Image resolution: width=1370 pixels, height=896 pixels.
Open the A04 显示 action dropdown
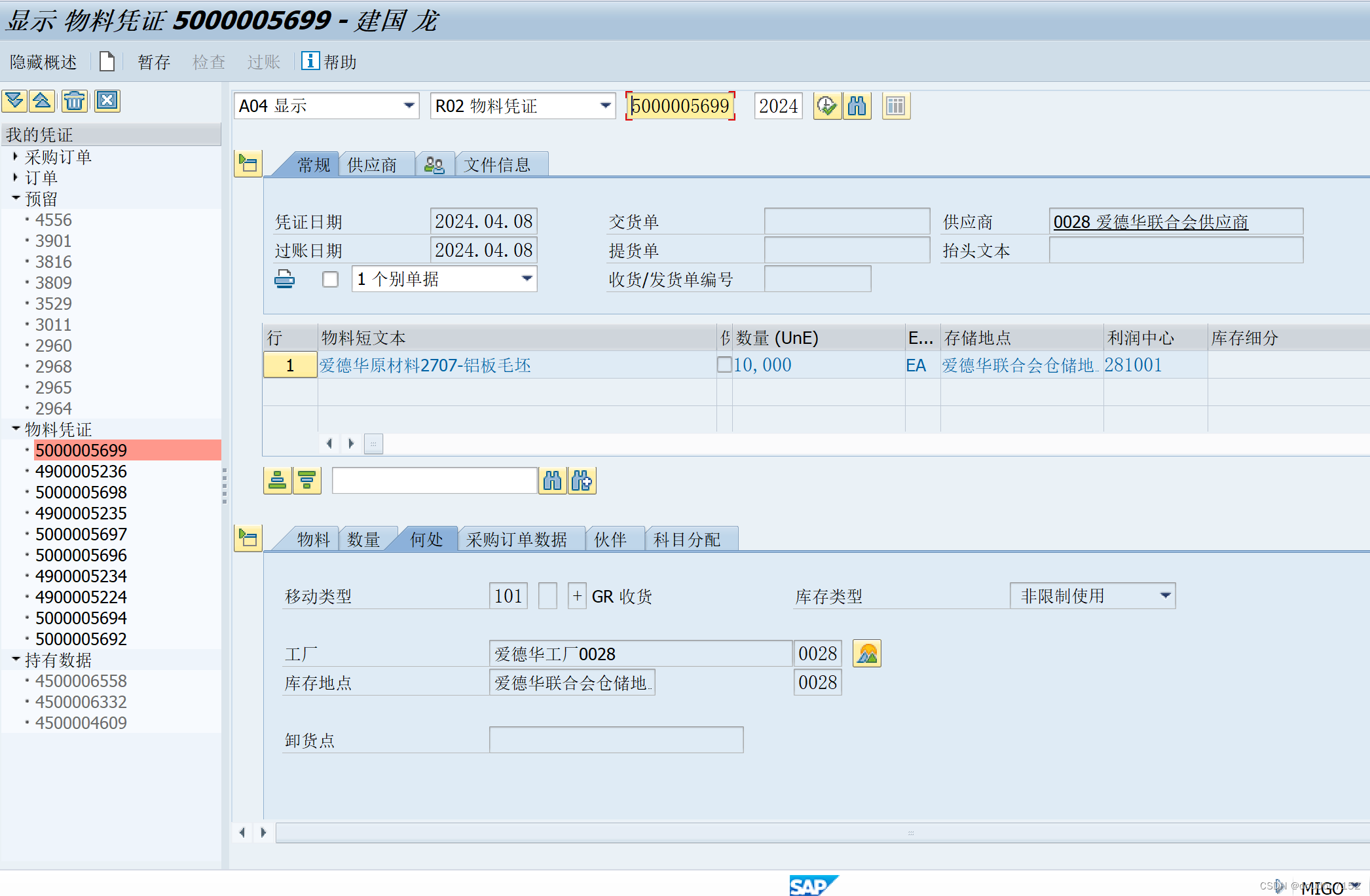[x=409, y=106]
